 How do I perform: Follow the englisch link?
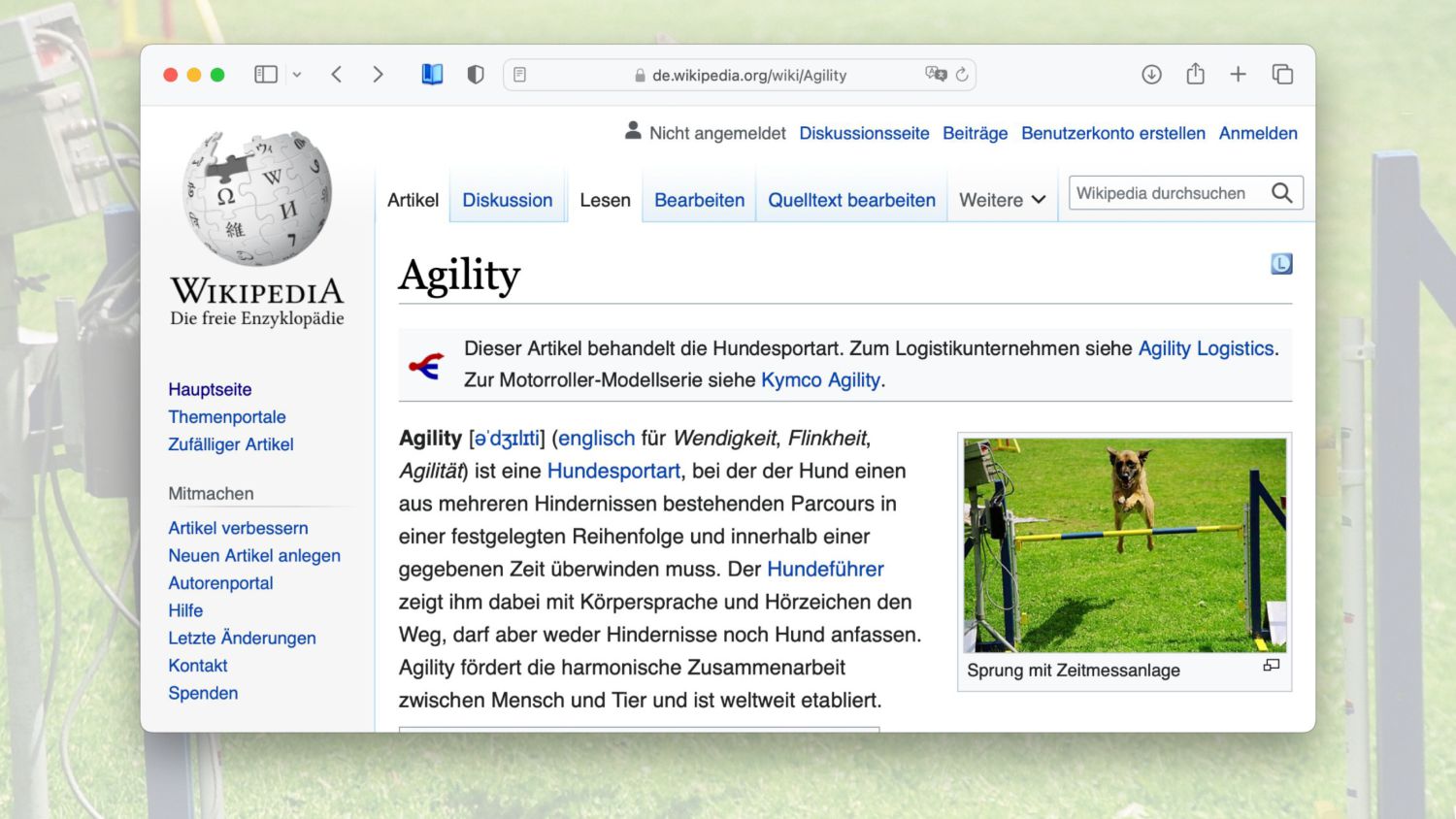pyautogui.click(x=596, y=439)
